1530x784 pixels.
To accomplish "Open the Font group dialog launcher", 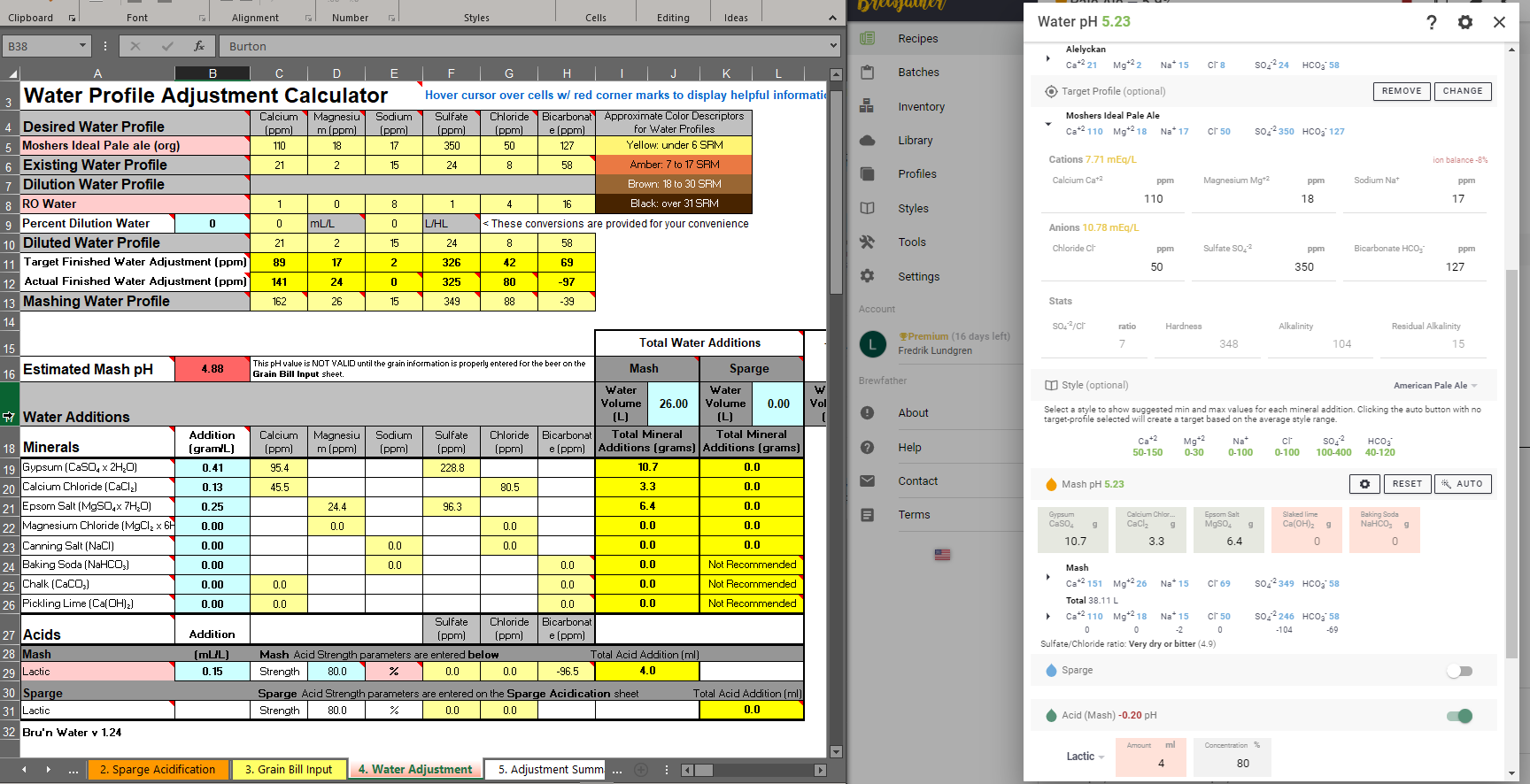I will click(x=203, y=18).
